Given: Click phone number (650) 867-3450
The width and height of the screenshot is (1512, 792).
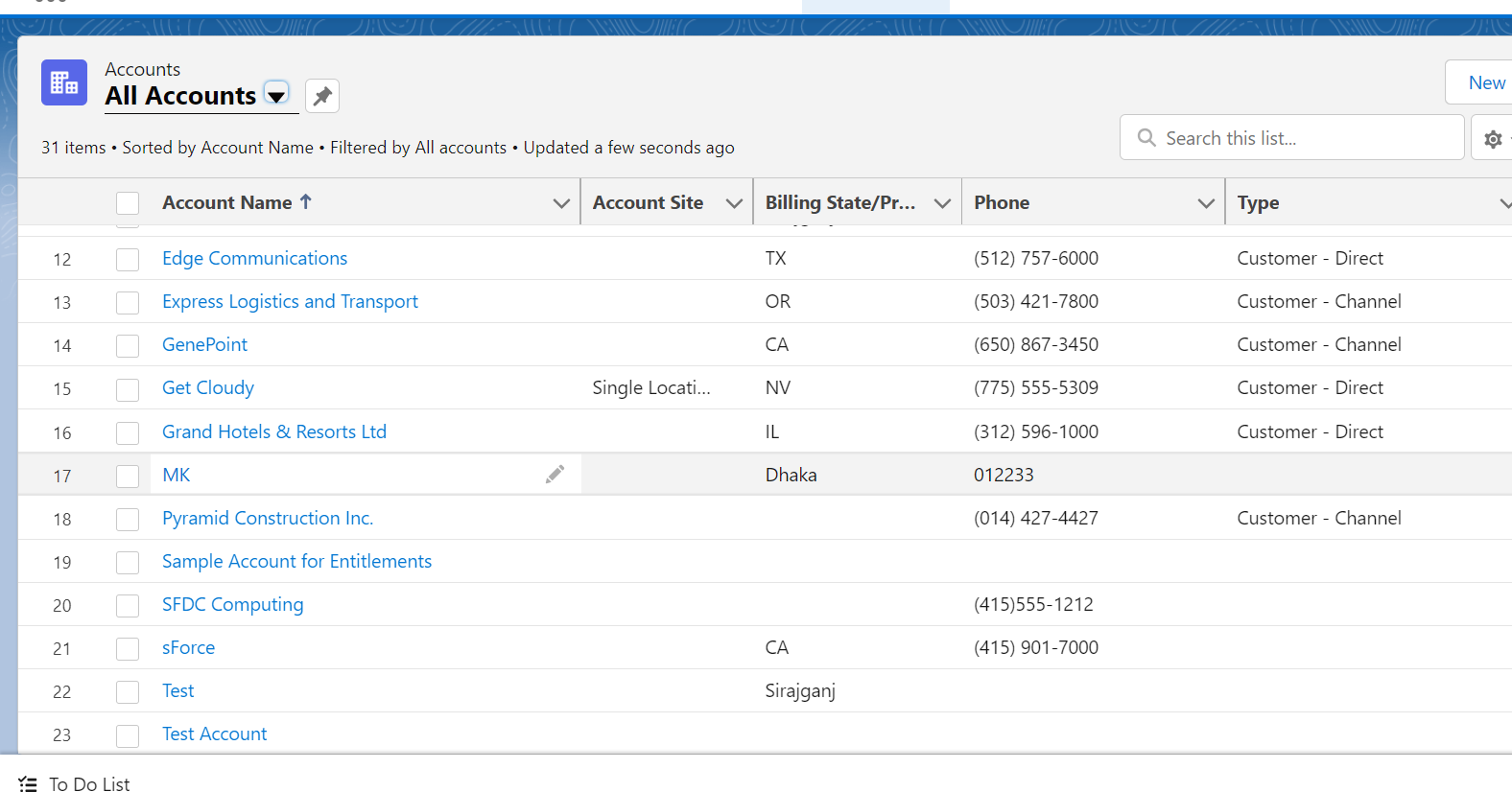Looking at the screenshot, I should [x=1036, y=344].
